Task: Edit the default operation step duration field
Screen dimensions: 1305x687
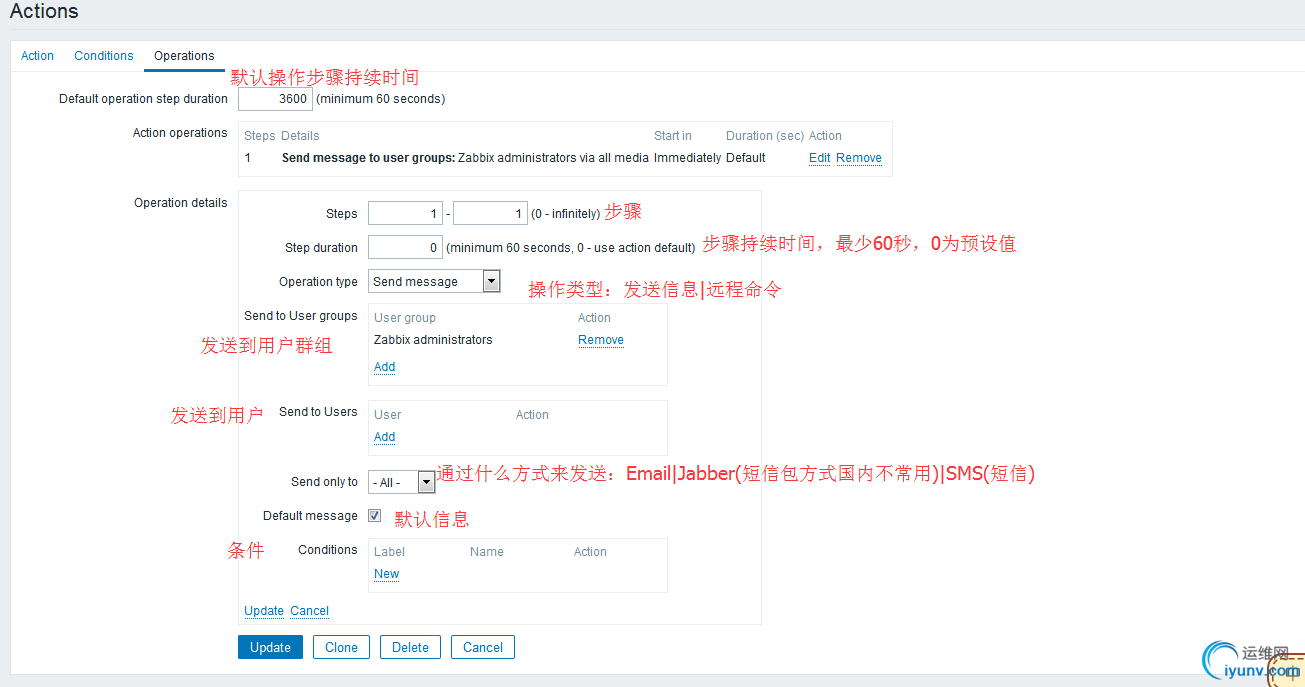Action: [275, 99]
